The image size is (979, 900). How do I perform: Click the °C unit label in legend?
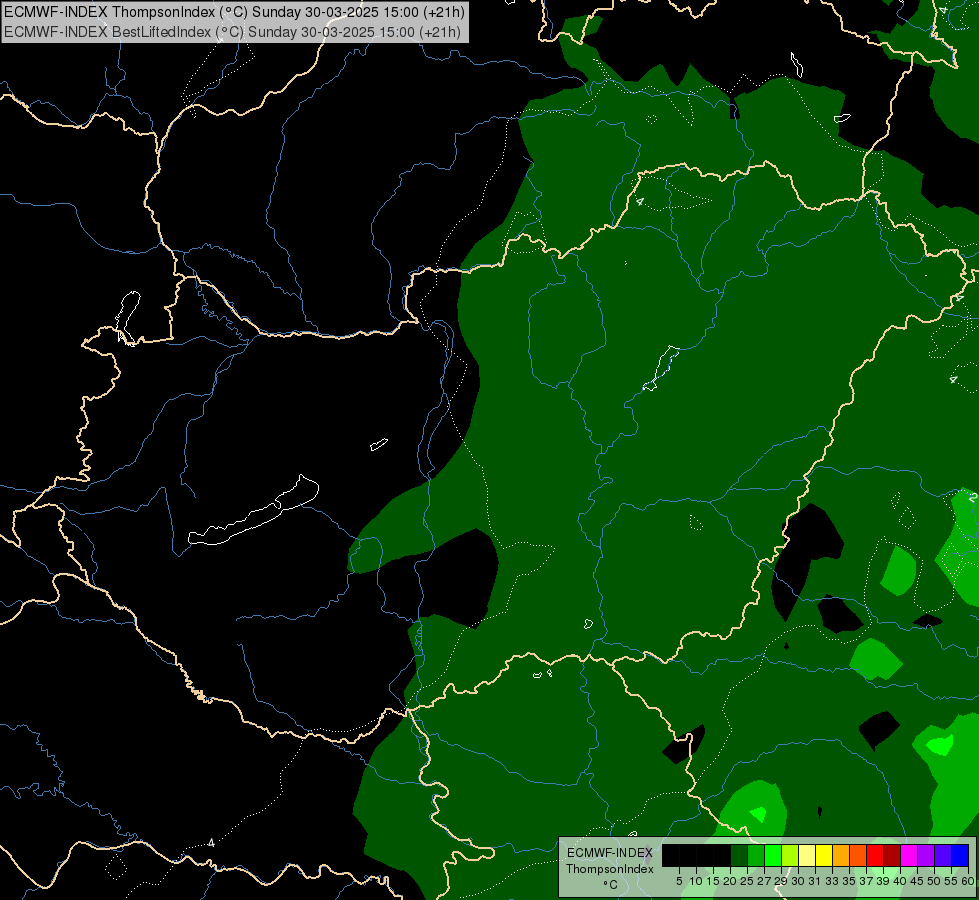pyautogui.click(x=611, y=885)
